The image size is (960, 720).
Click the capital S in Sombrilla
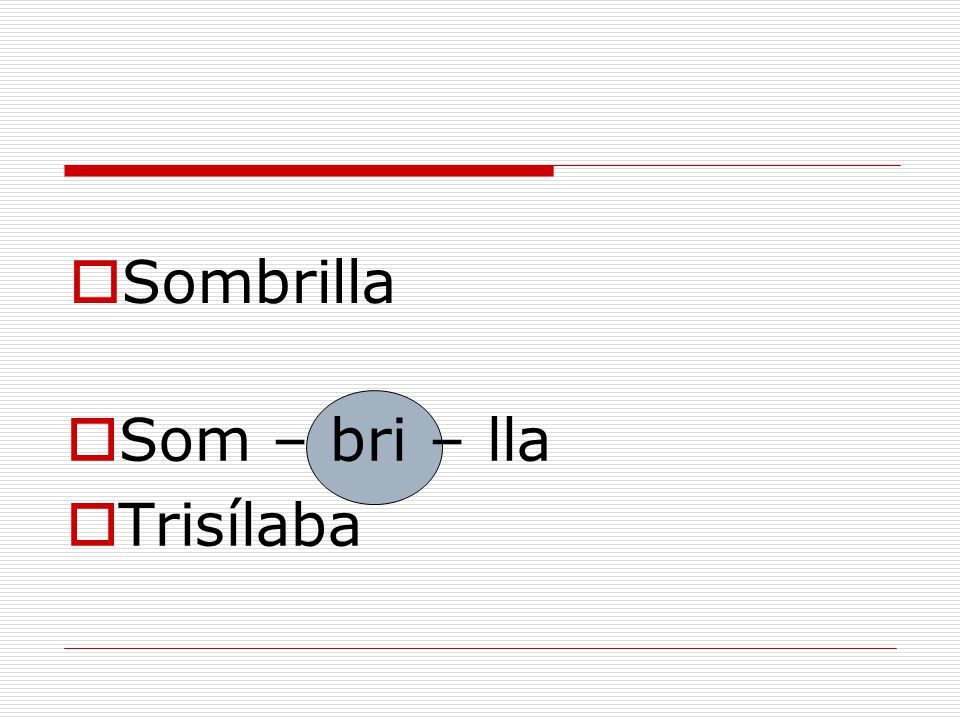tap(141, 282)
